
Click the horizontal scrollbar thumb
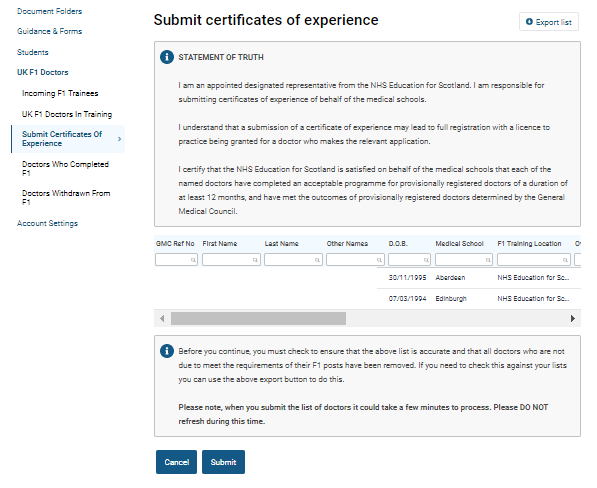[x=258, y=319]
